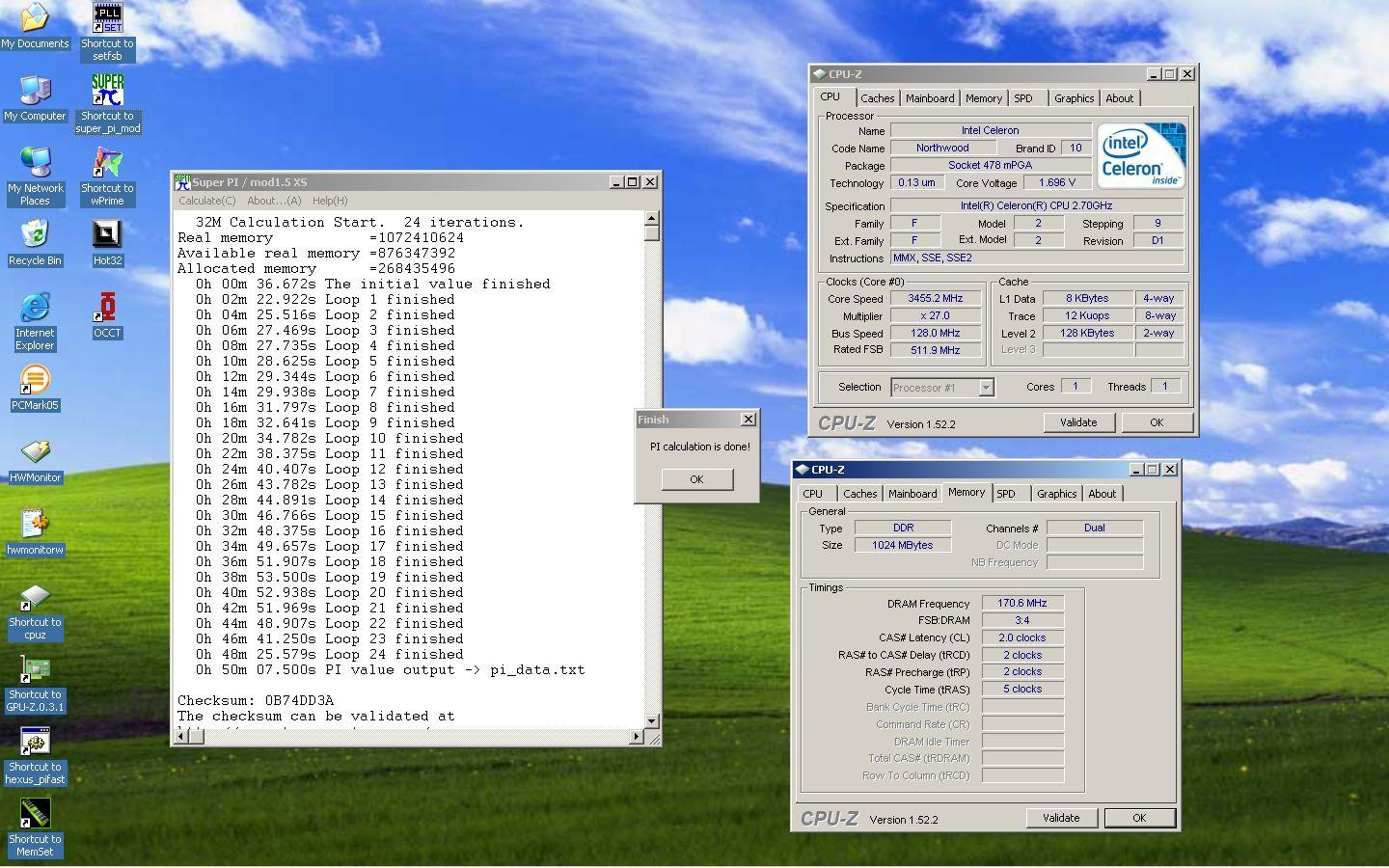Click Validate in upper CPU-Z window
The width and height of the screenshot is (1389, 868).
coord(1078,422)
